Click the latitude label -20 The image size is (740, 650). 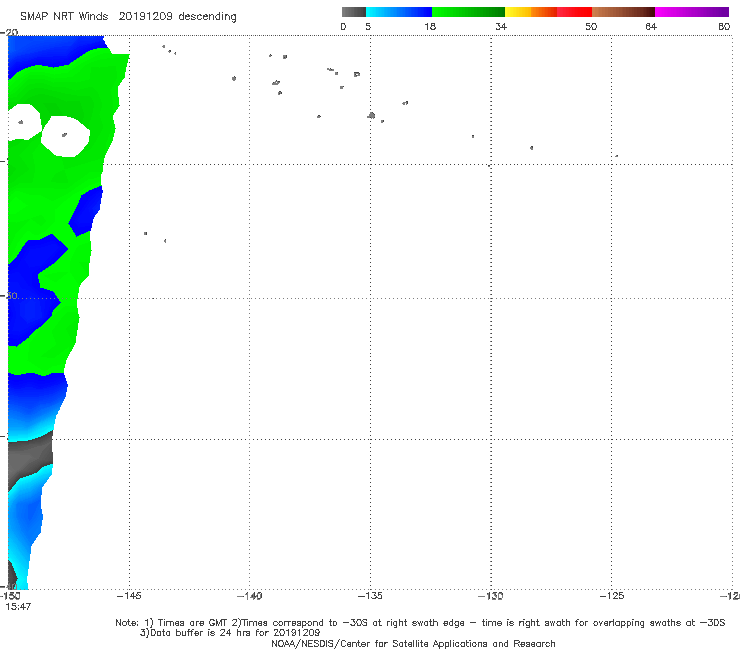(9, 32)
